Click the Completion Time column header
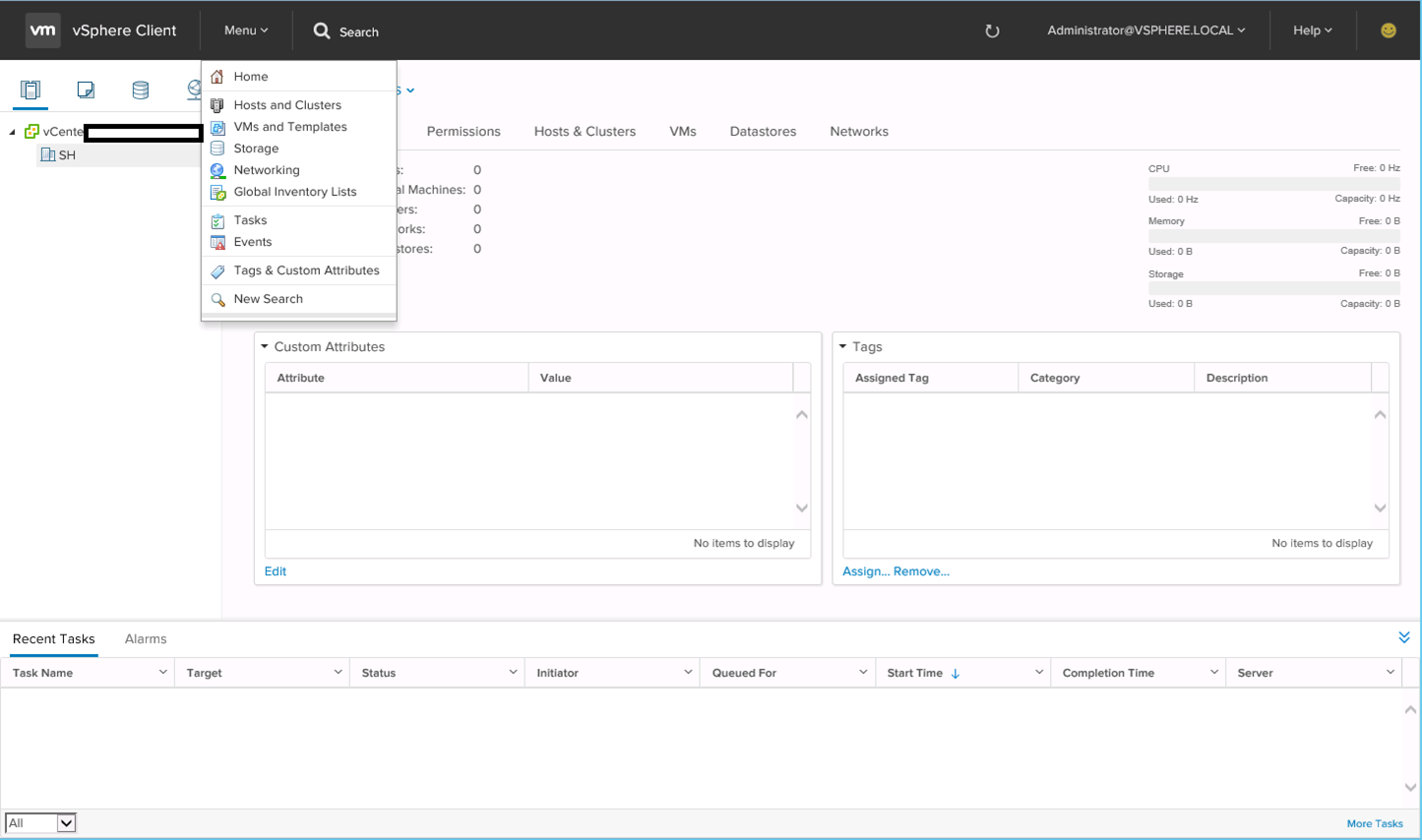This screenshot has height=840, width=1422. click(x=1138, y=673)
